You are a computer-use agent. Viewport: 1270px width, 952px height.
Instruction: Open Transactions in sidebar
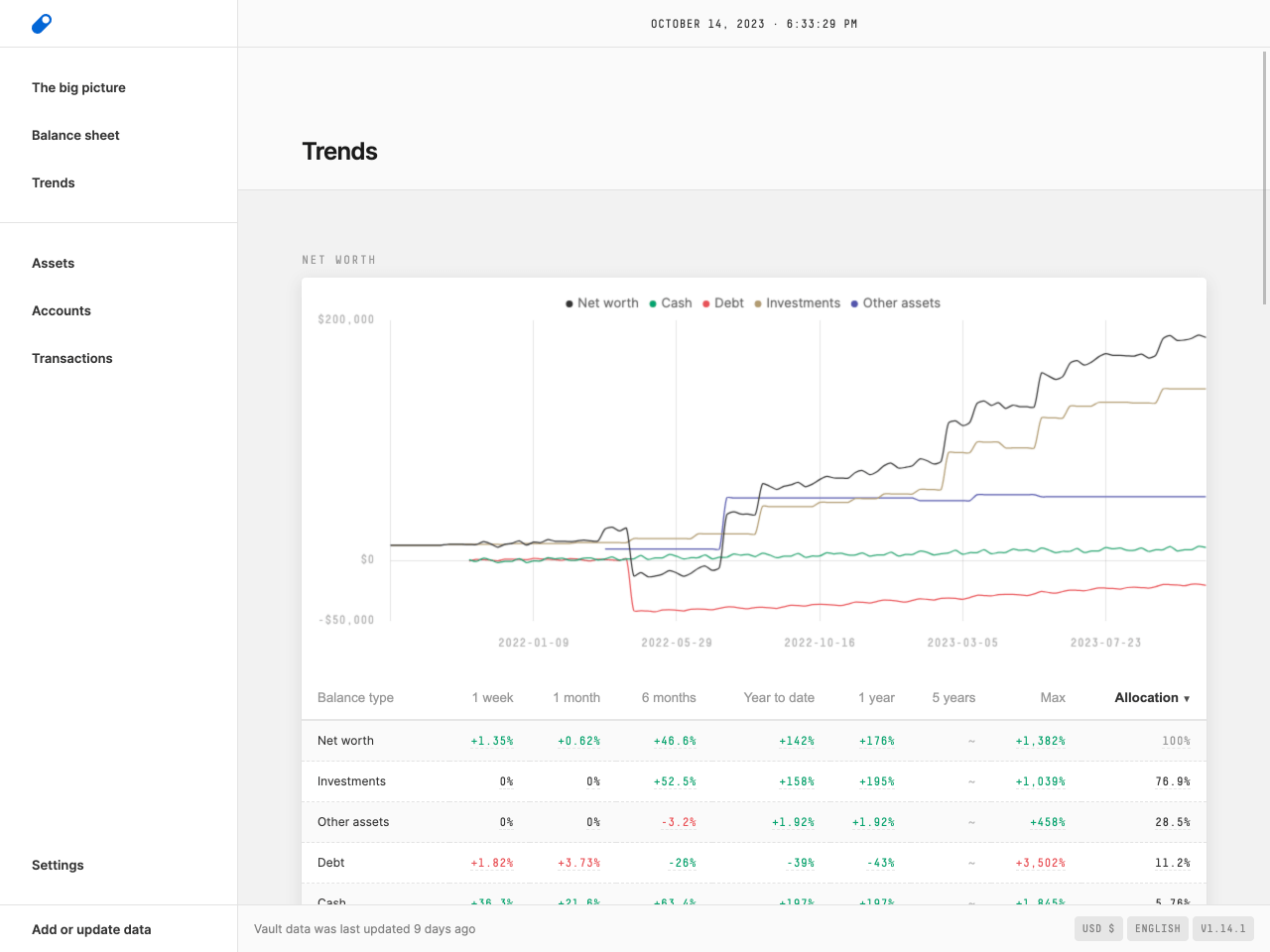72,358
